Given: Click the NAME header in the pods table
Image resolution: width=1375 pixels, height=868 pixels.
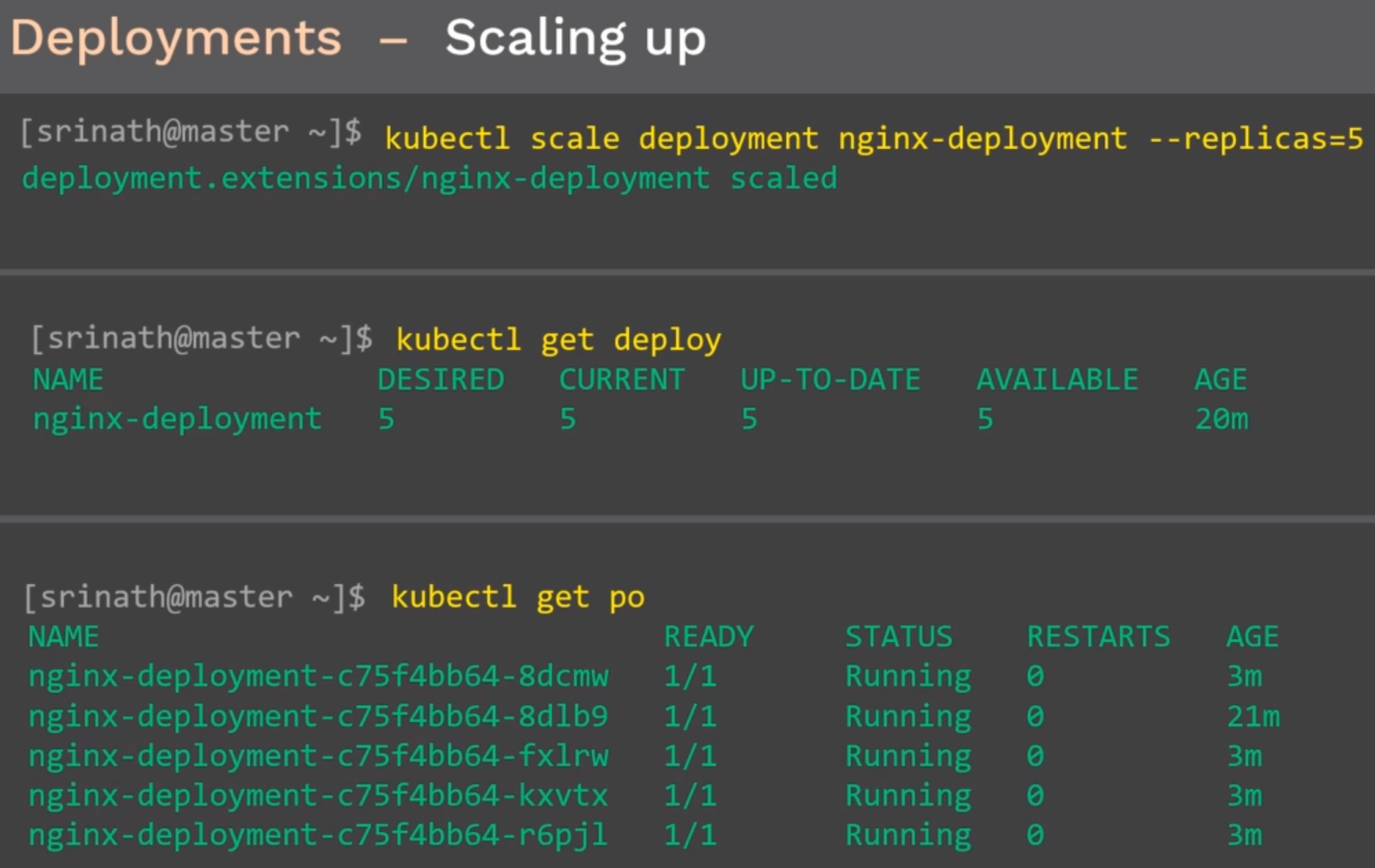Looking at the screenshot, I should point(63,637).
